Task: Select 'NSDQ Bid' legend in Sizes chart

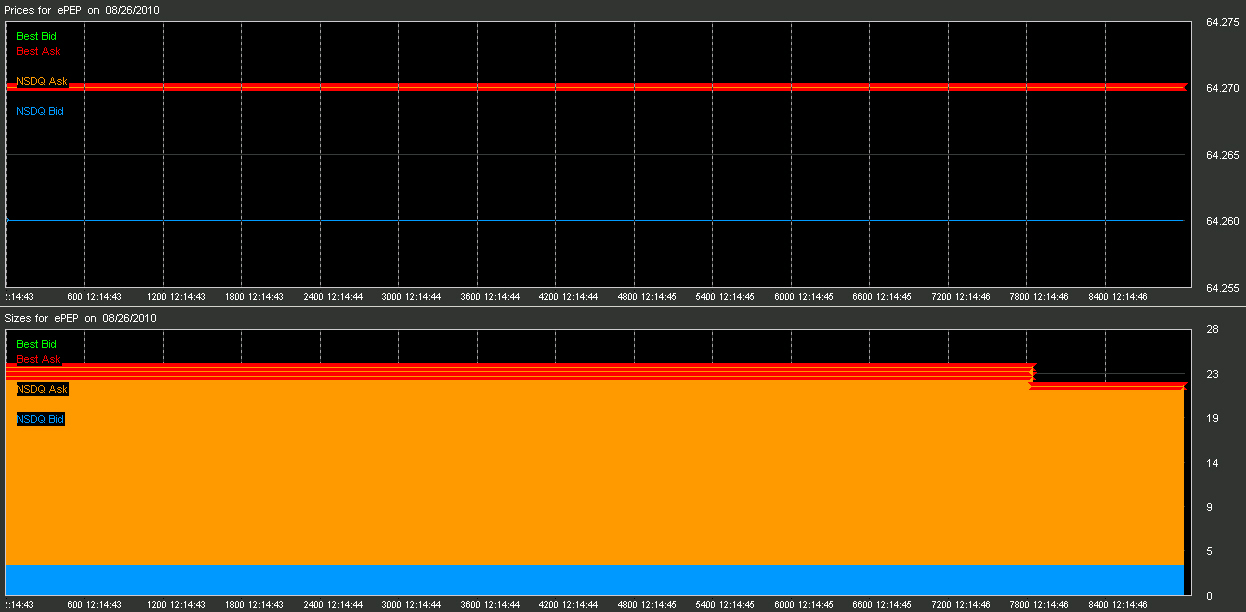Action: (40, 419)
